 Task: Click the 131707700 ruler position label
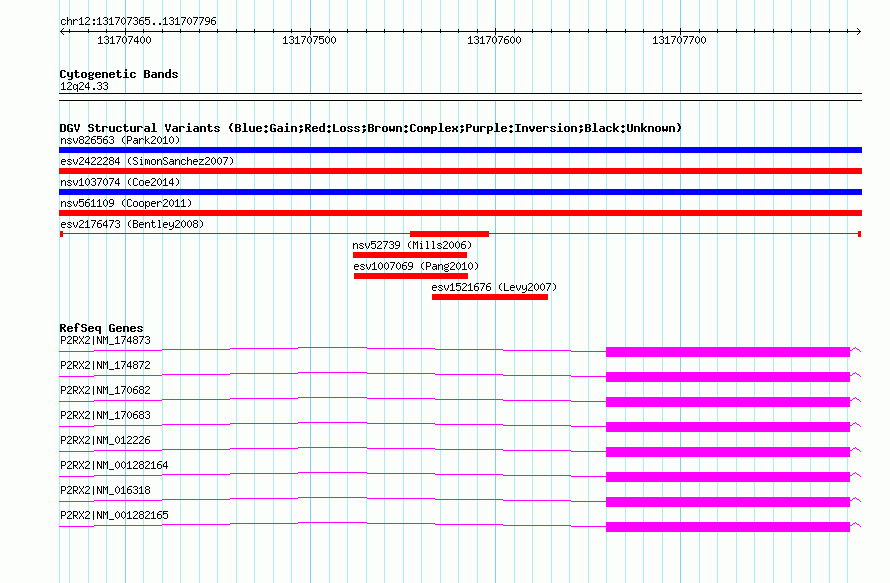679,40
